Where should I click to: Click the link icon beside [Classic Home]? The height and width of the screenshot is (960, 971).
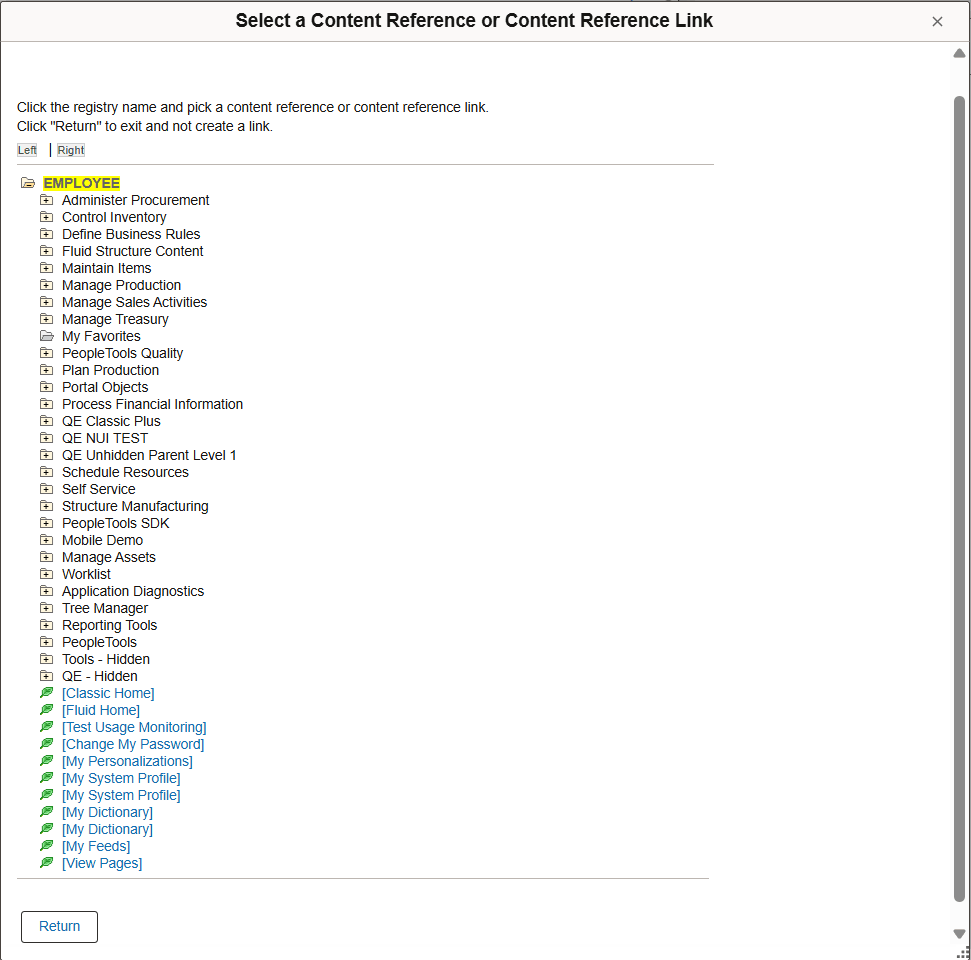[x=46, y=693]
